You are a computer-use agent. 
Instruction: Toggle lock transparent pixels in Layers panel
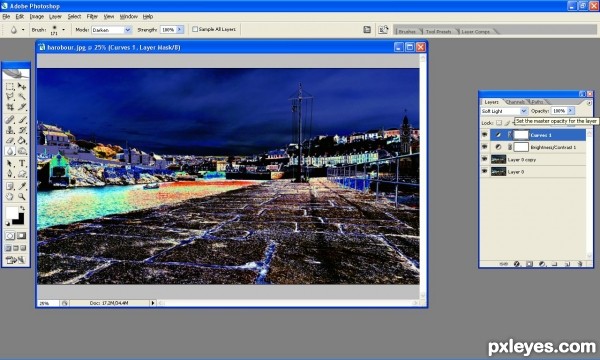coord(499,123)
